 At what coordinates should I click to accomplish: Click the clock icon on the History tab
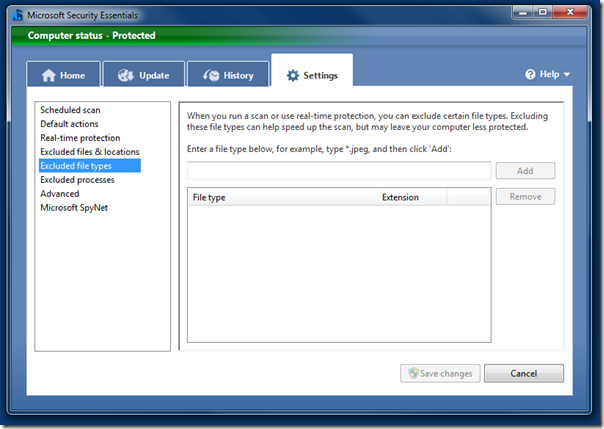[x=211, y=75]
